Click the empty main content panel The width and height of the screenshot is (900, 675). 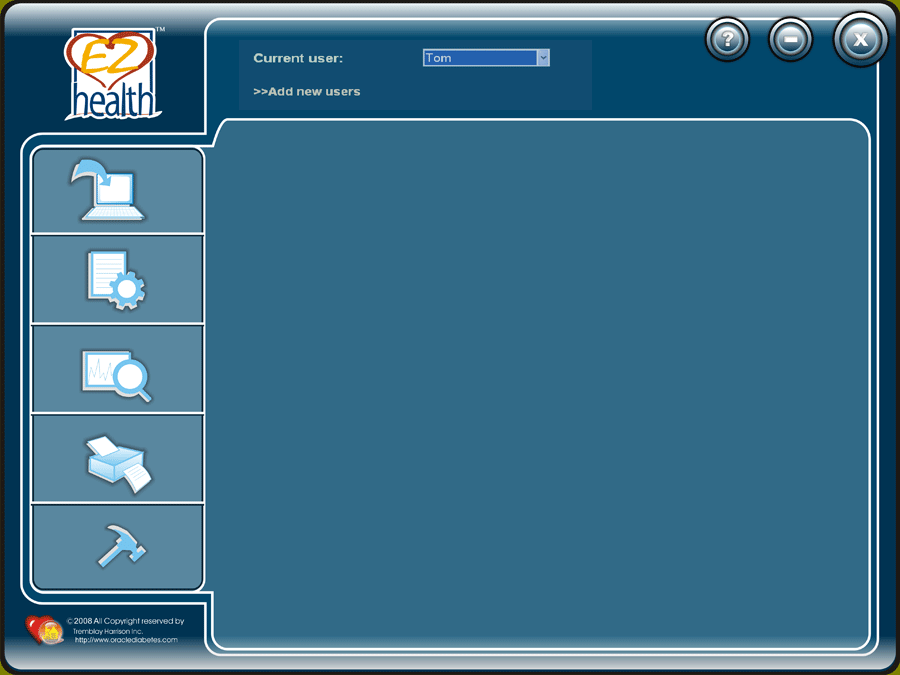[540, 385]
